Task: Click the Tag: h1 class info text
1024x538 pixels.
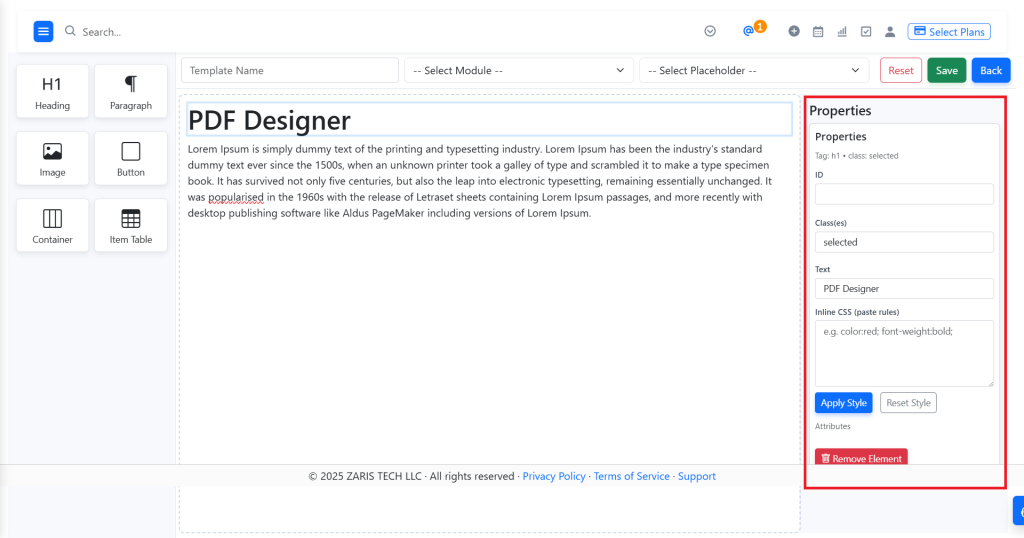Action: click(x=856, y=156)
